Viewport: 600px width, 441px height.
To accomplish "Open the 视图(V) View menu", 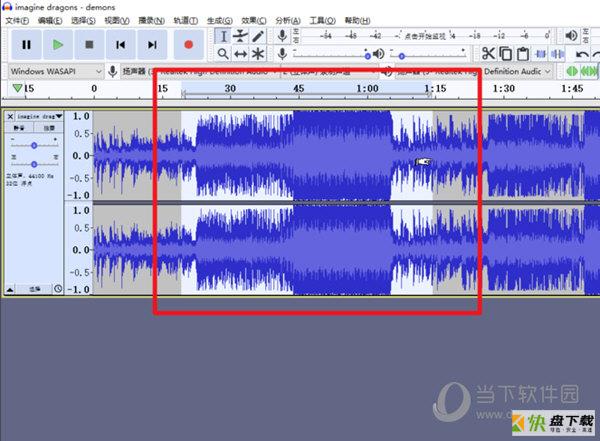I will point(117,21).
